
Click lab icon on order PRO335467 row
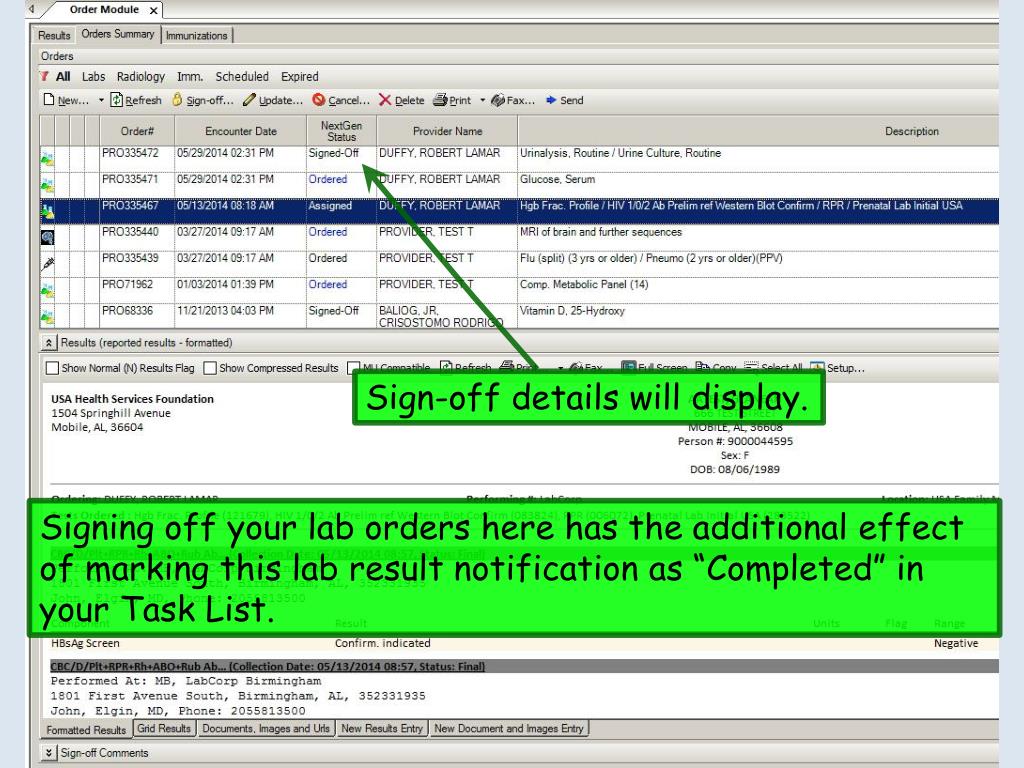pos(47,211)
